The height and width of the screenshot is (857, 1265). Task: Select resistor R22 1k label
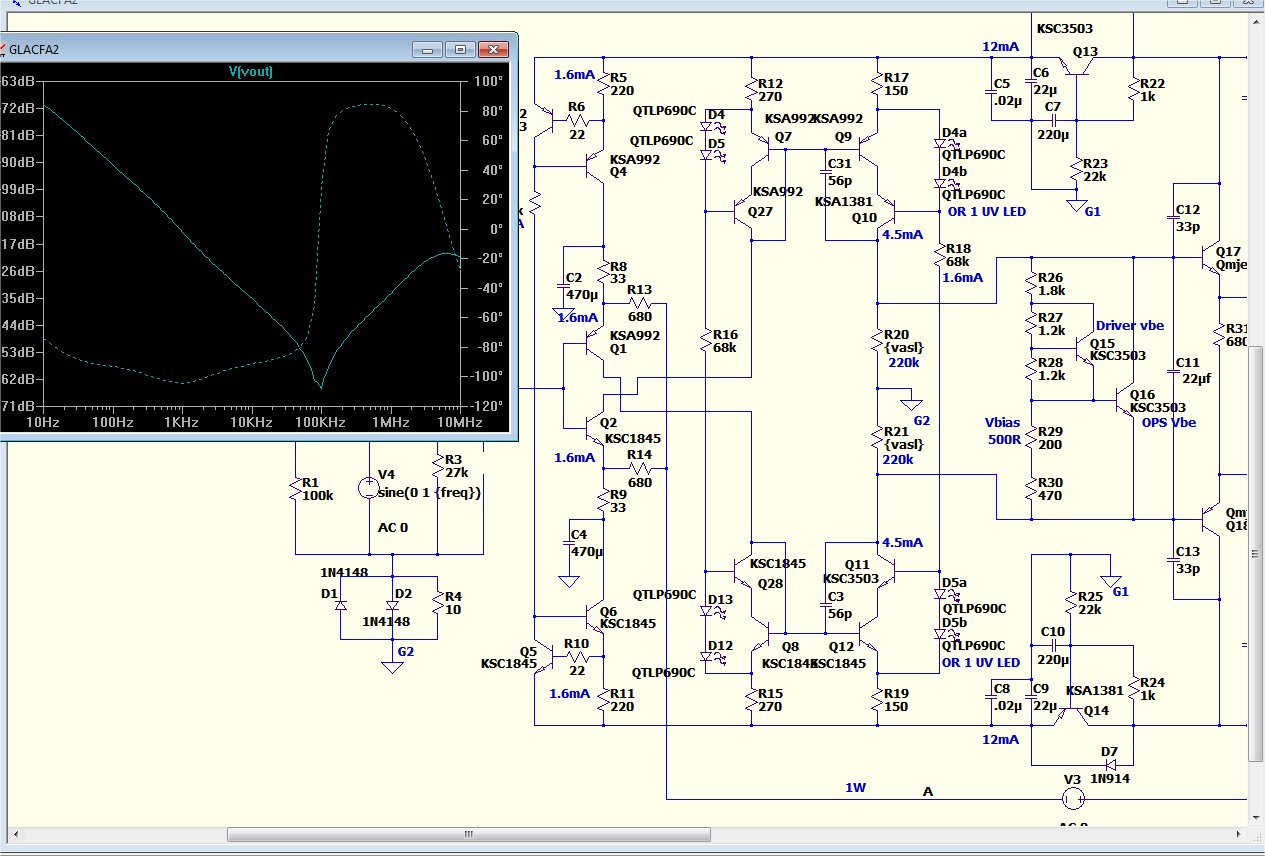coord(1153,90)
